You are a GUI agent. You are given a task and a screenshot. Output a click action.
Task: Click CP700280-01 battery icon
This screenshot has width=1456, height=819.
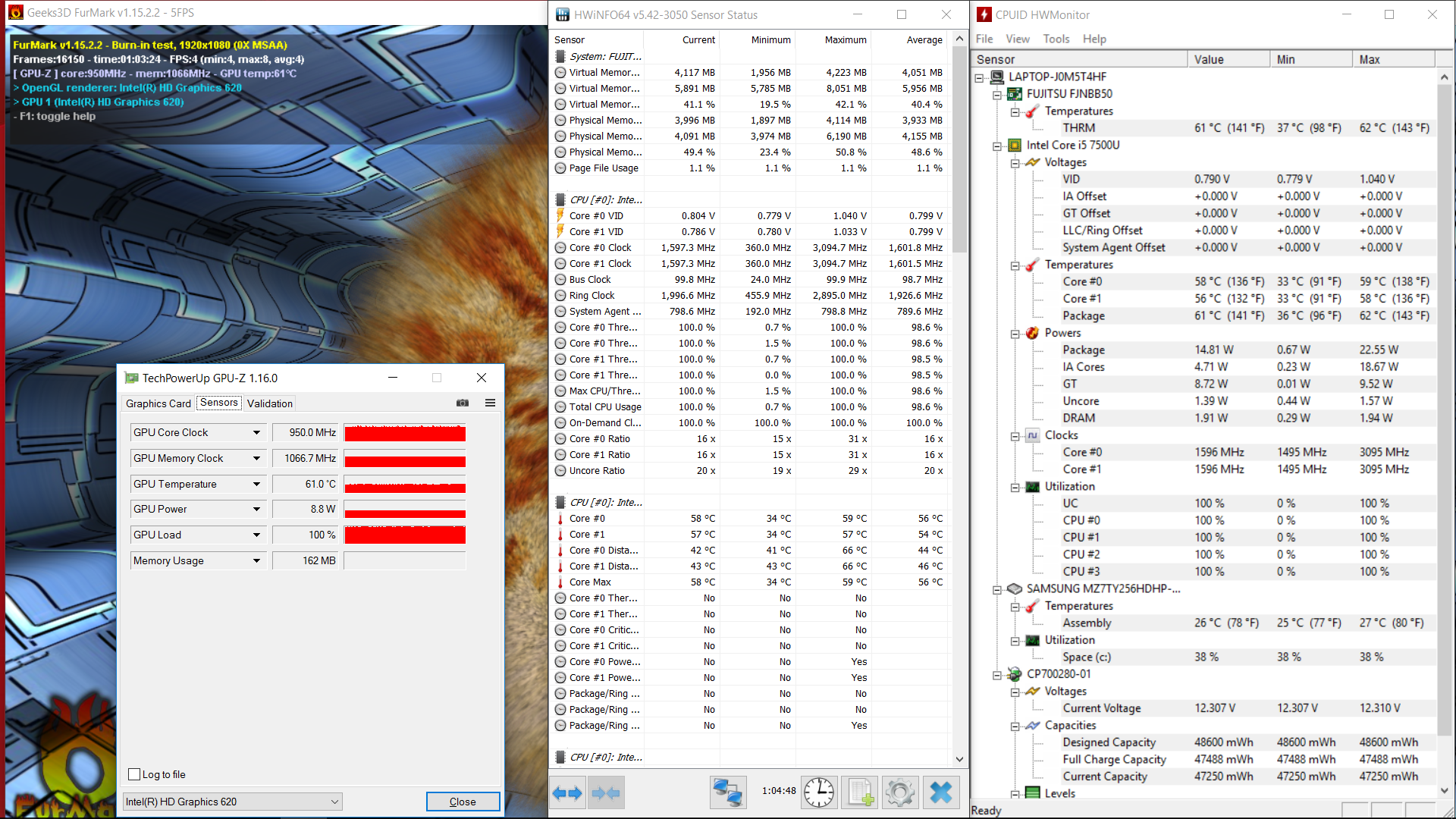1015,674
